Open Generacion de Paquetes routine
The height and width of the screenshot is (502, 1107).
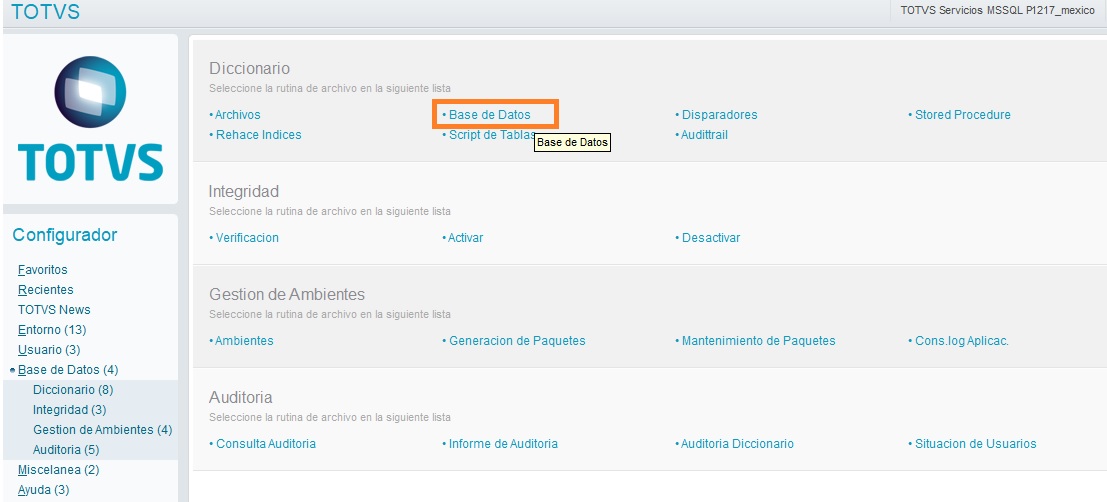517,340
